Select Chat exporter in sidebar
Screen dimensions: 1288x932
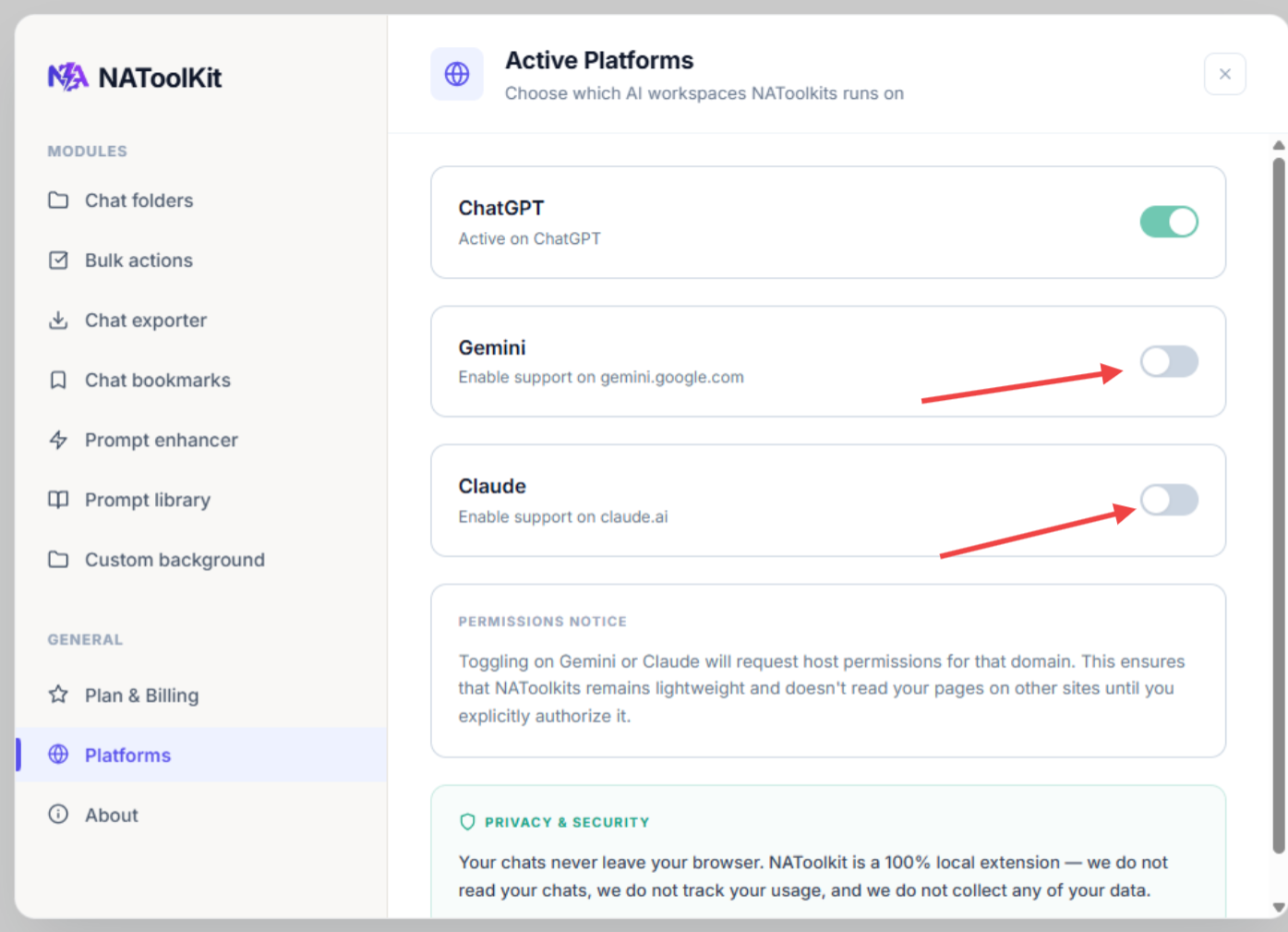pos(201,321)
